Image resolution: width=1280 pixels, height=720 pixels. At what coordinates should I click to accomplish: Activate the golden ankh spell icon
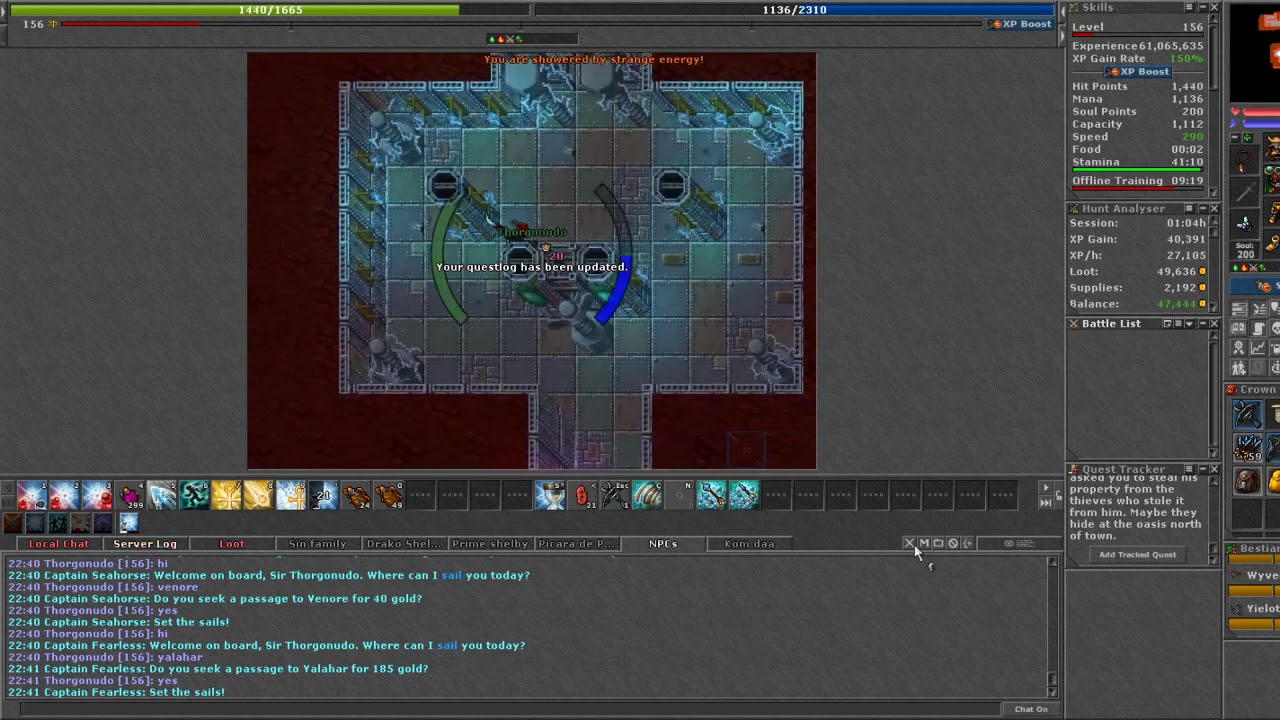226,495
